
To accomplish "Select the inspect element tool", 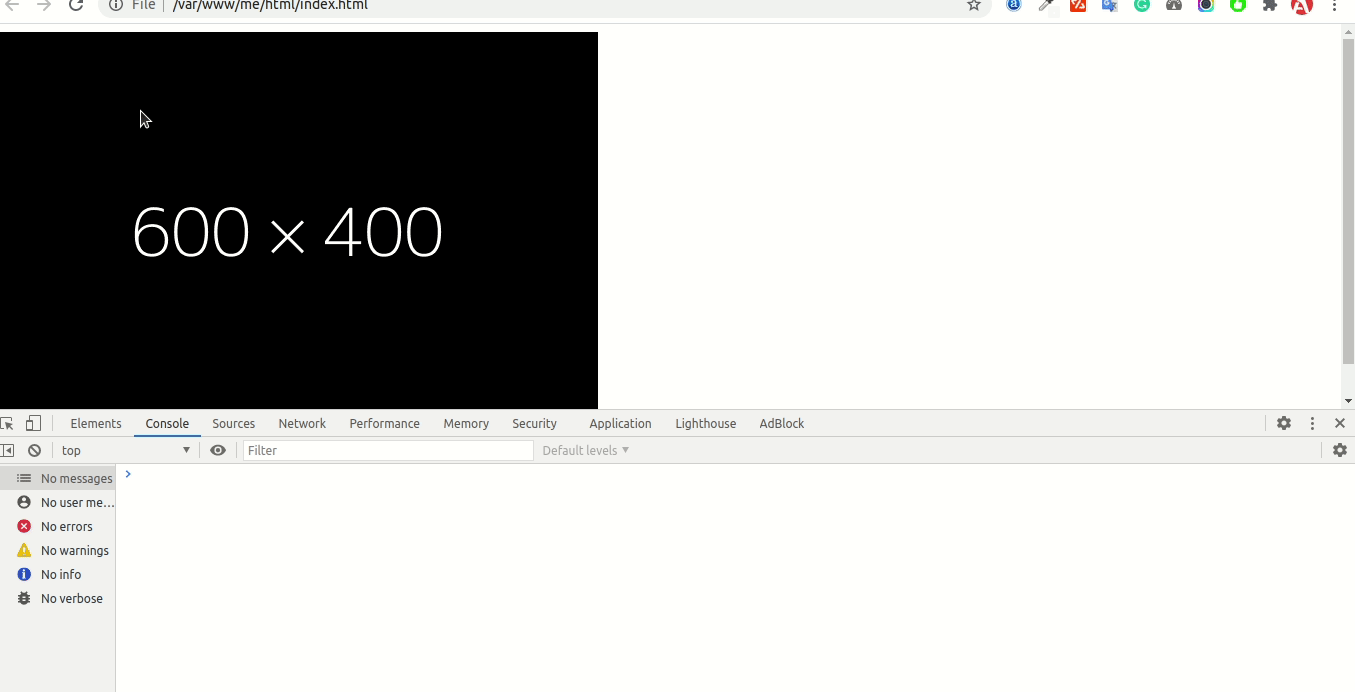I will 10,423.
